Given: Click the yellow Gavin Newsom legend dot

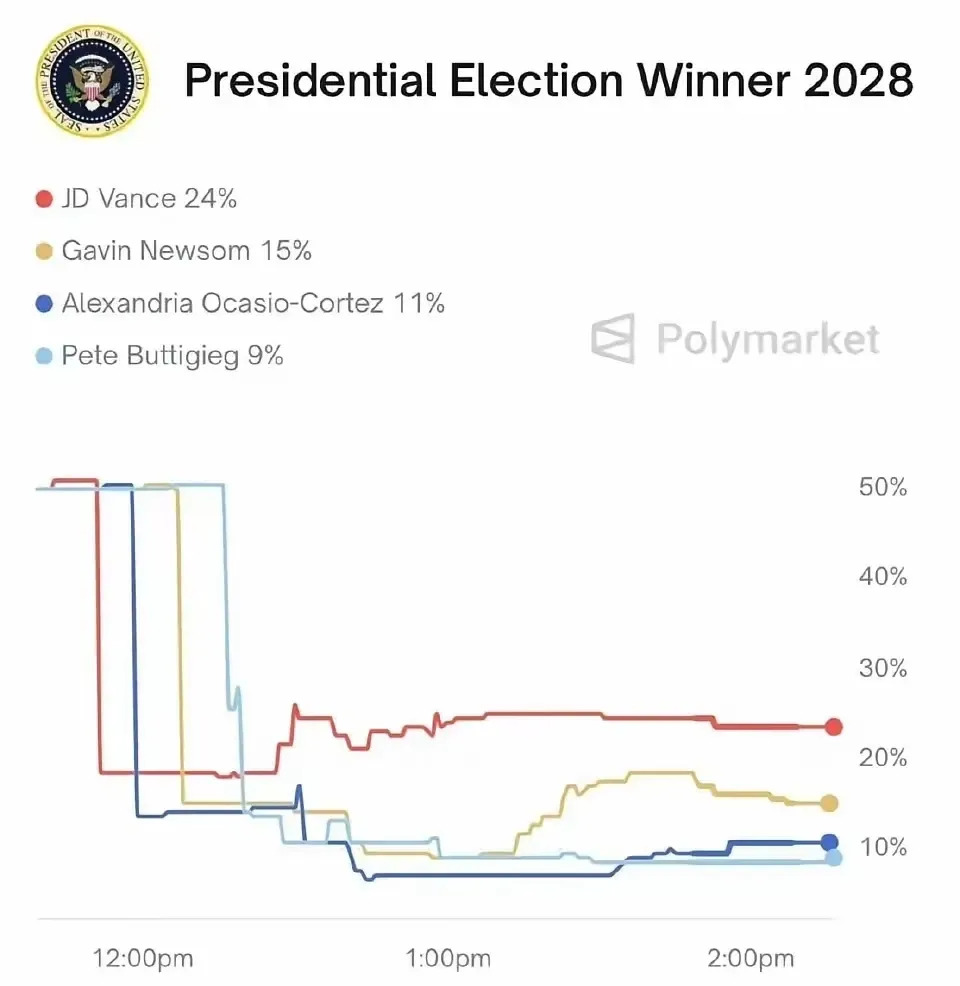Looking at the screenshot, I should (43, 250).
